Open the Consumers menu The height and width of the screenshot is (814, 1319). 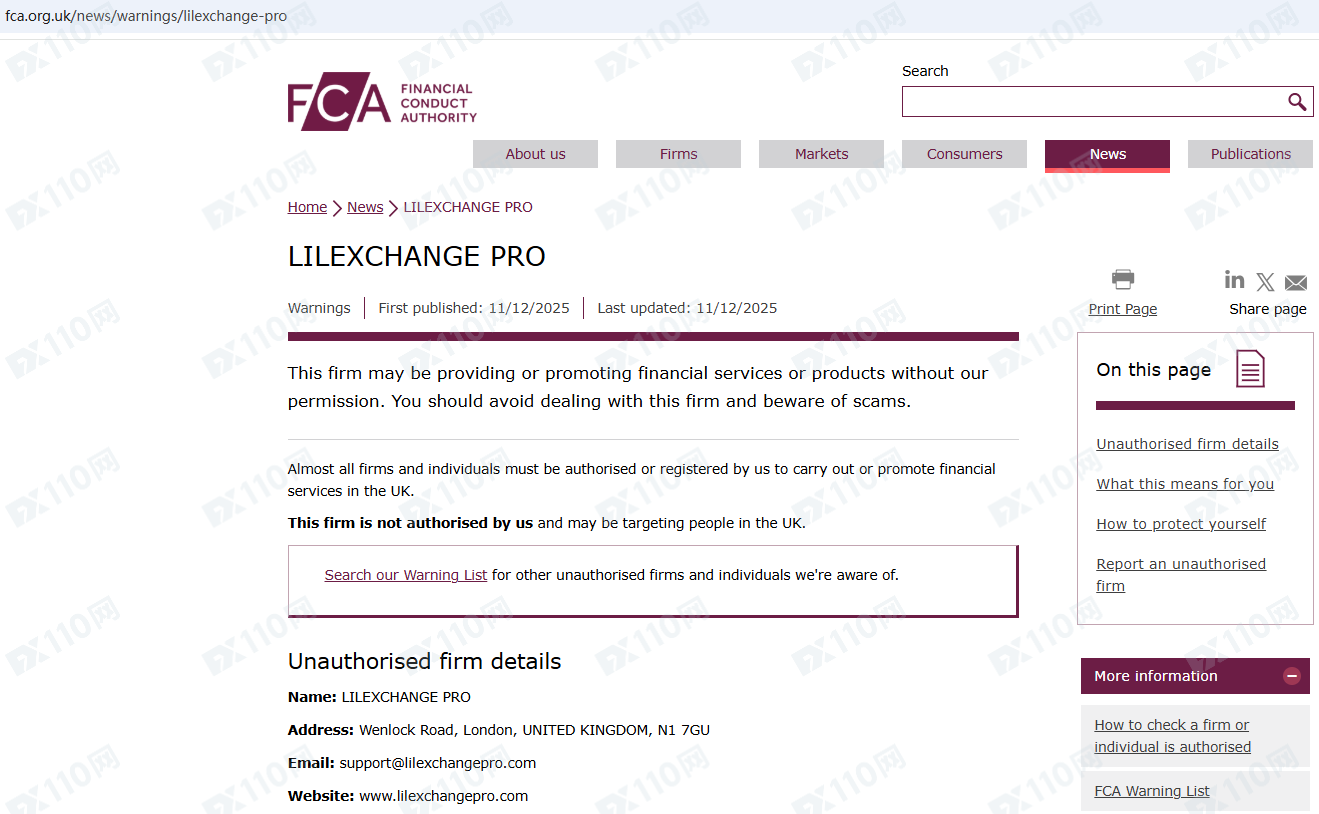point(964,154)
